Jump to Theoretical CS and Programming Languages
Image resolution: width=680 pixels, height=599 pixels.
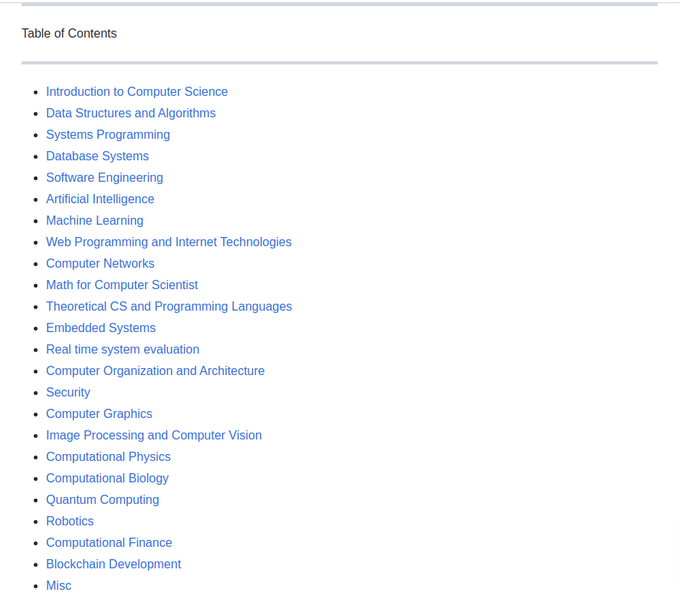[x=169, y=306]
